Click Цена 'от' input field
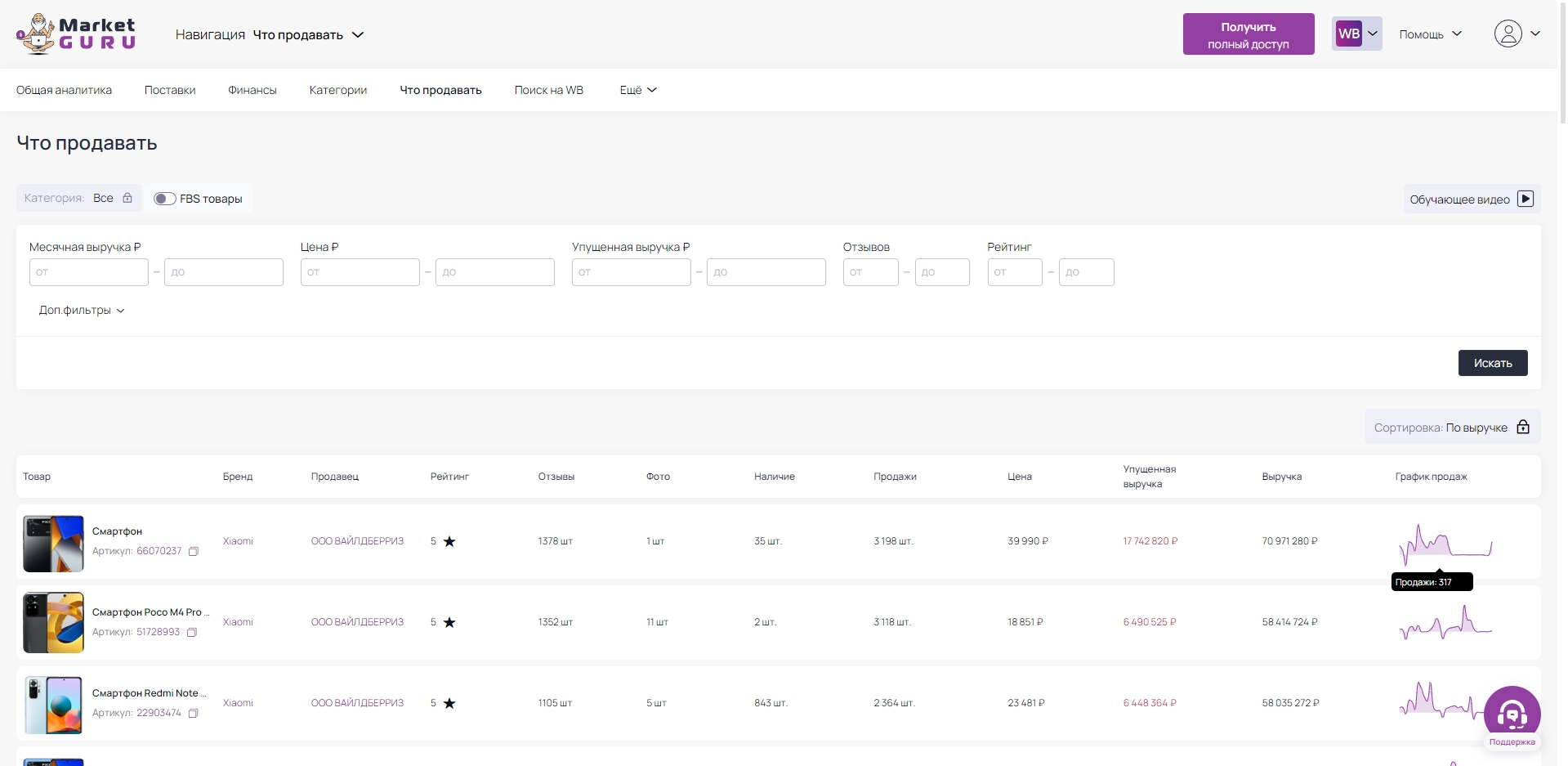This screenshot has width=1568, height=766. pyautogui.click(x=360, y=272)
